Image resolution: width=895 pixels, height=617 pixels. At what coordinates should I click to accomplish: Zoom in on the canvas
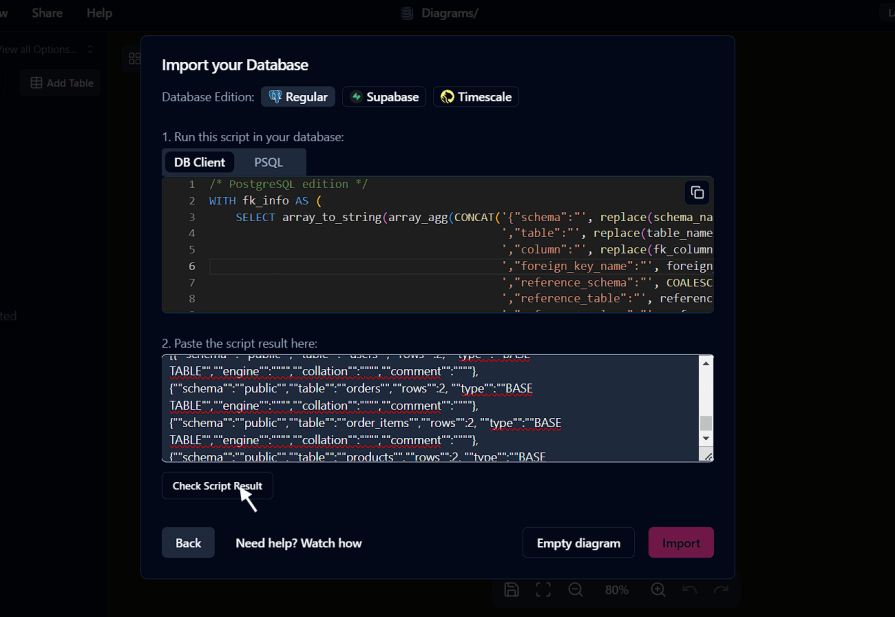tap(658, 590)
